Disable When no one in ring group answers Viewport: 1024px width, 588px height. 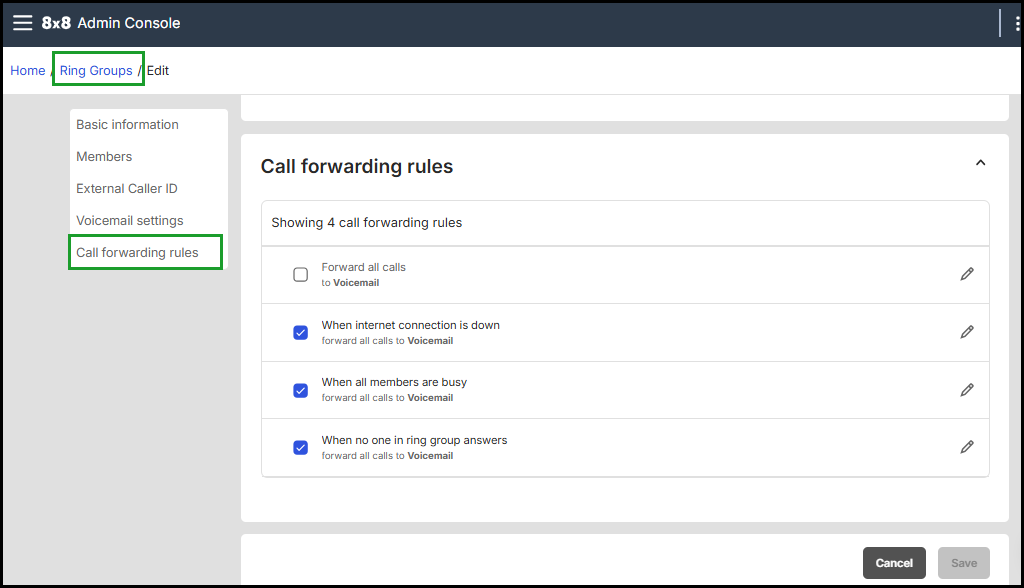click(300, 447)
